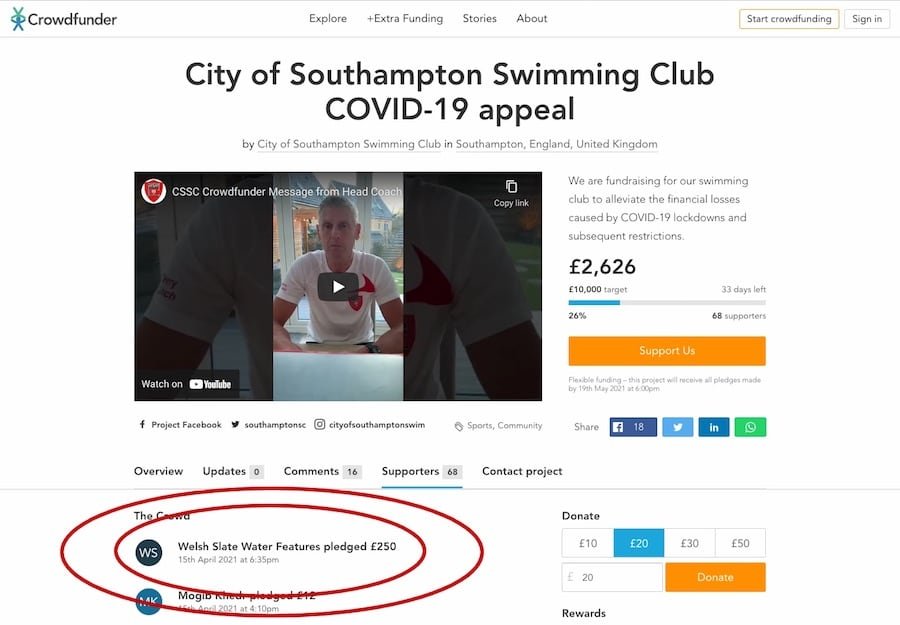
Task: Select the £30 donation amount
Action: coord(689,543)
